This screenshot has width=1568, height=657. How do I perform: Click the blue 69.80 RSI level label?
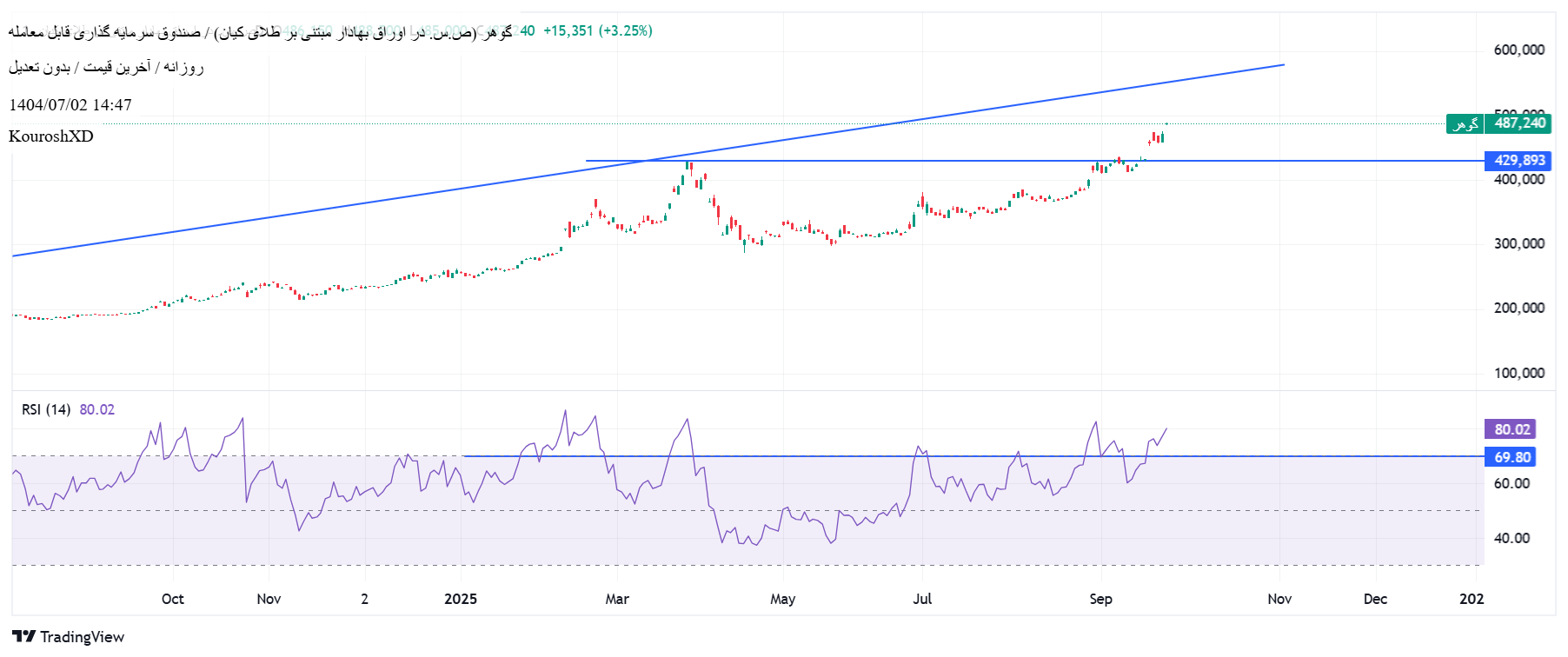[x=1512, y=457]
